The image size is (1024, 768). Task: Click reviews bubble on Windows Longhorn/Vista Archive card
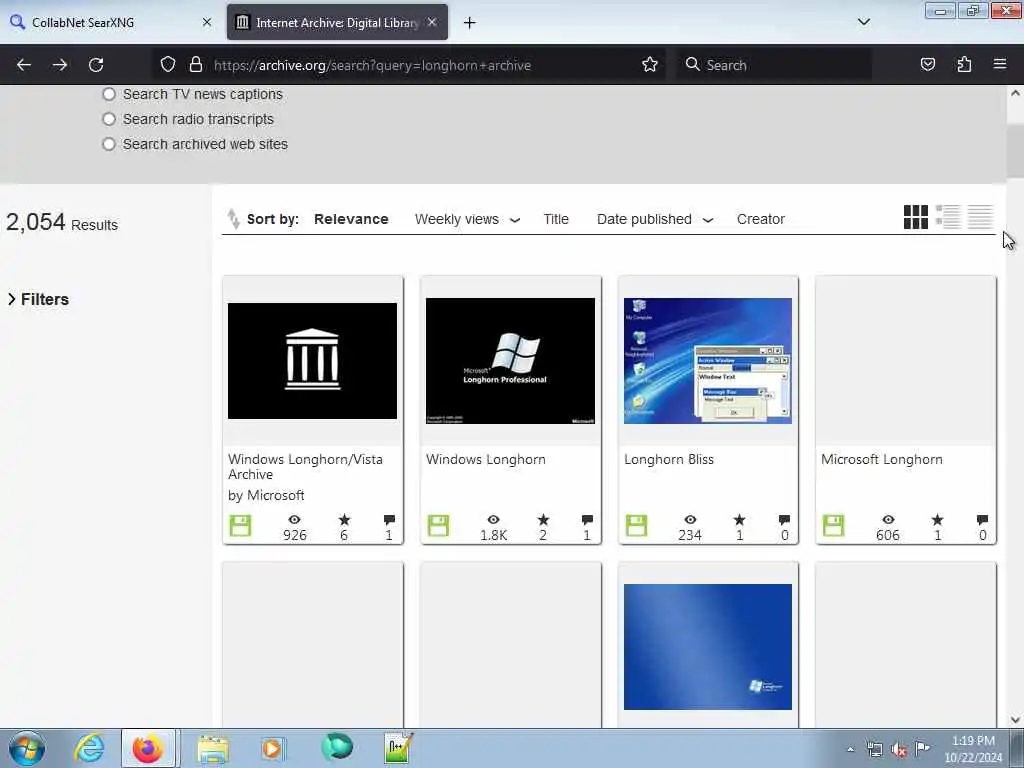[x=389, y=520]
